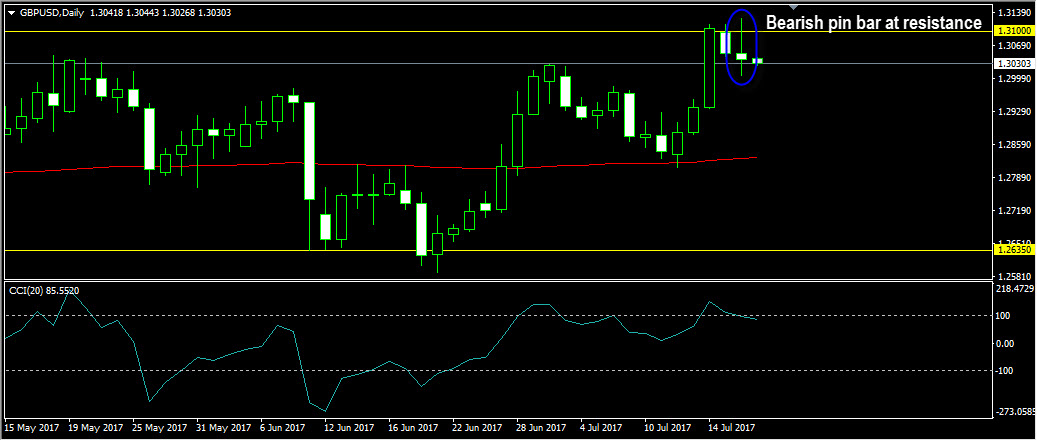Select the yellow horizontal resistance line
This screenshot has width=1037, height=441.
499,31
